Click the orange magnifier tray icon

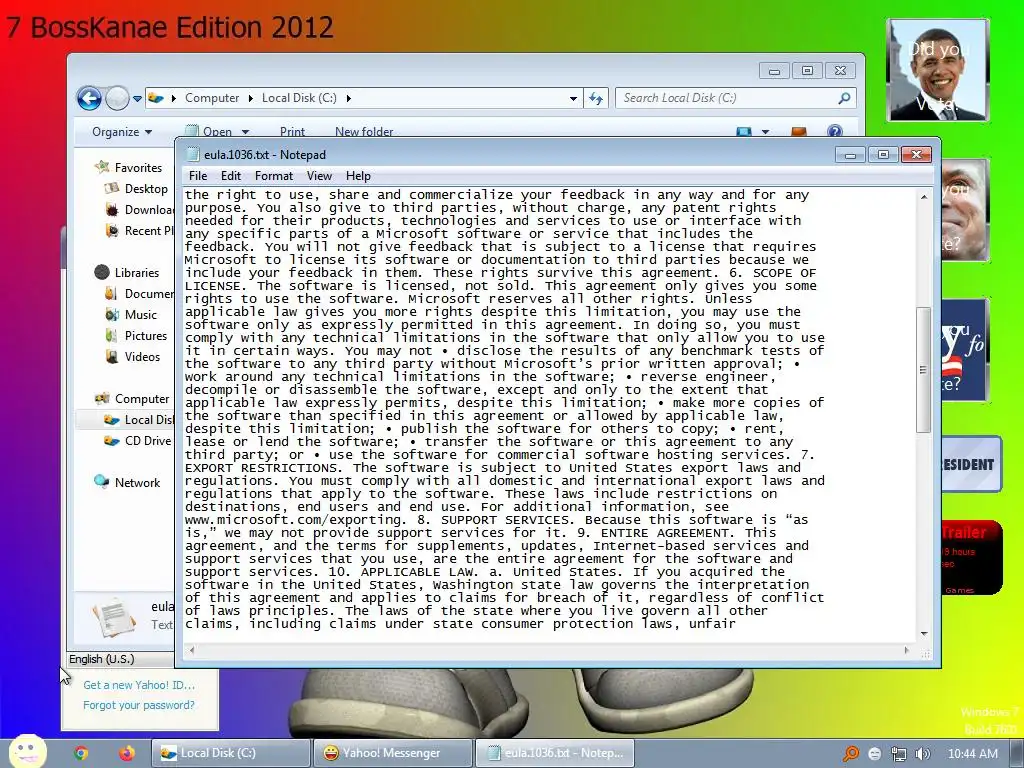pos(850,754)
